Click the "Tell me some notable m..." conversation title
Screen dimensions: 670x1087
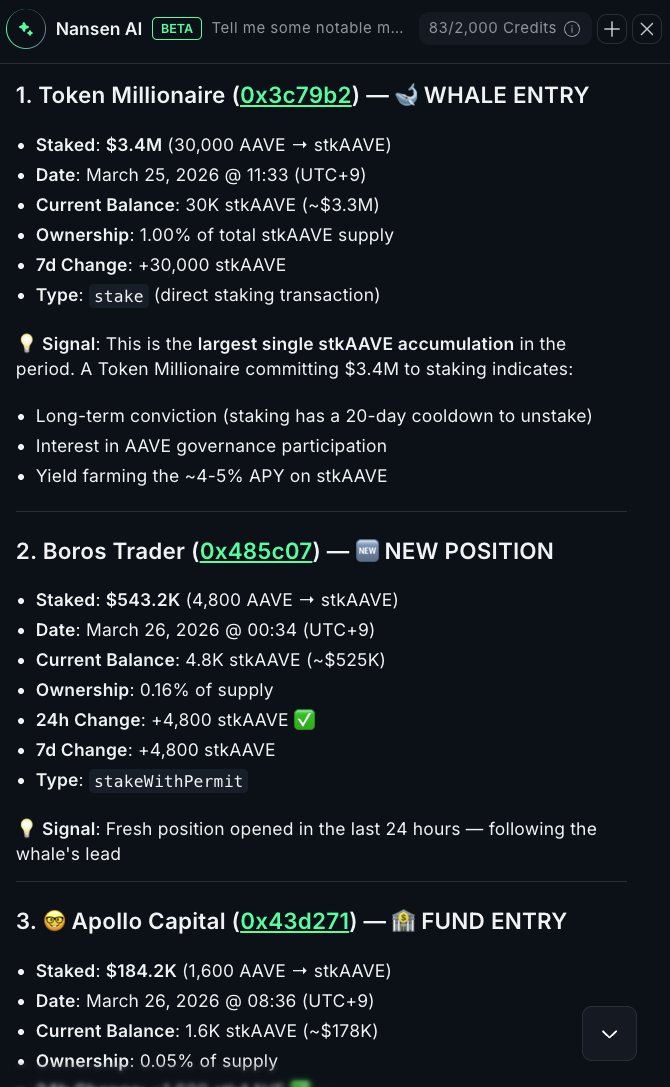click(x=308, y=29)
